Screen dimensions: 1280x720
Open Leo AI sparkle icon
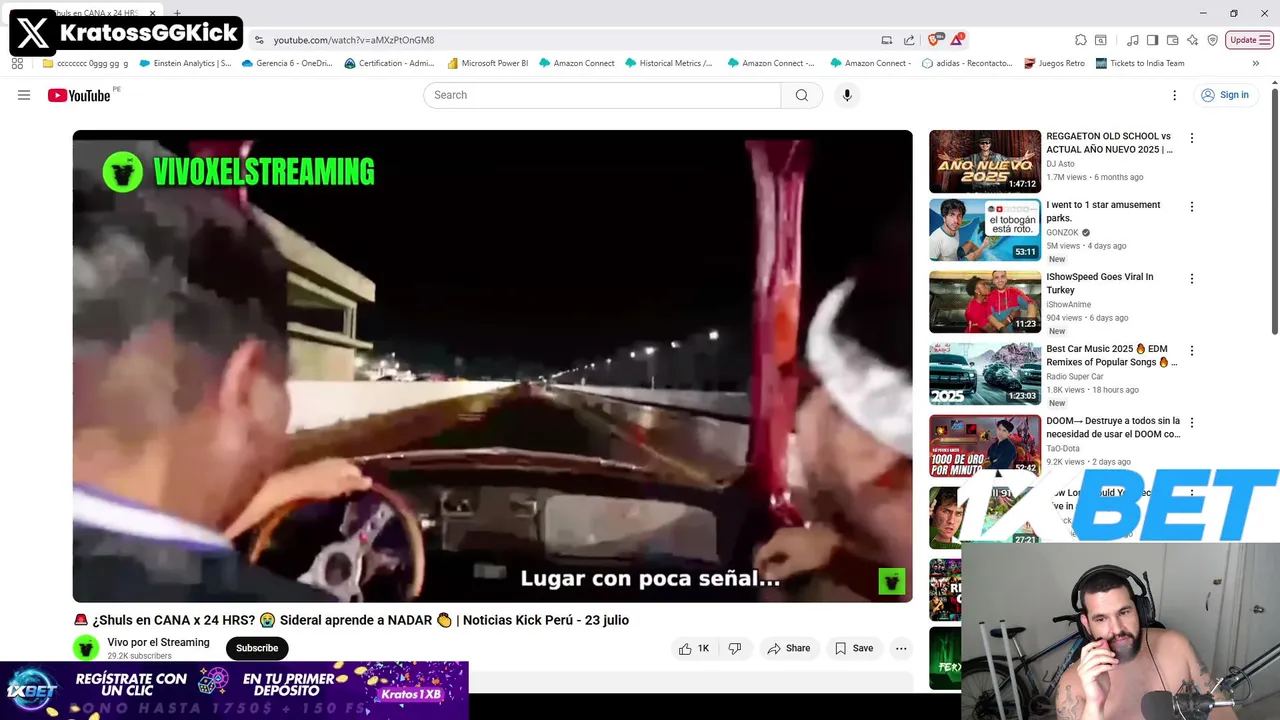(1192, 40)
